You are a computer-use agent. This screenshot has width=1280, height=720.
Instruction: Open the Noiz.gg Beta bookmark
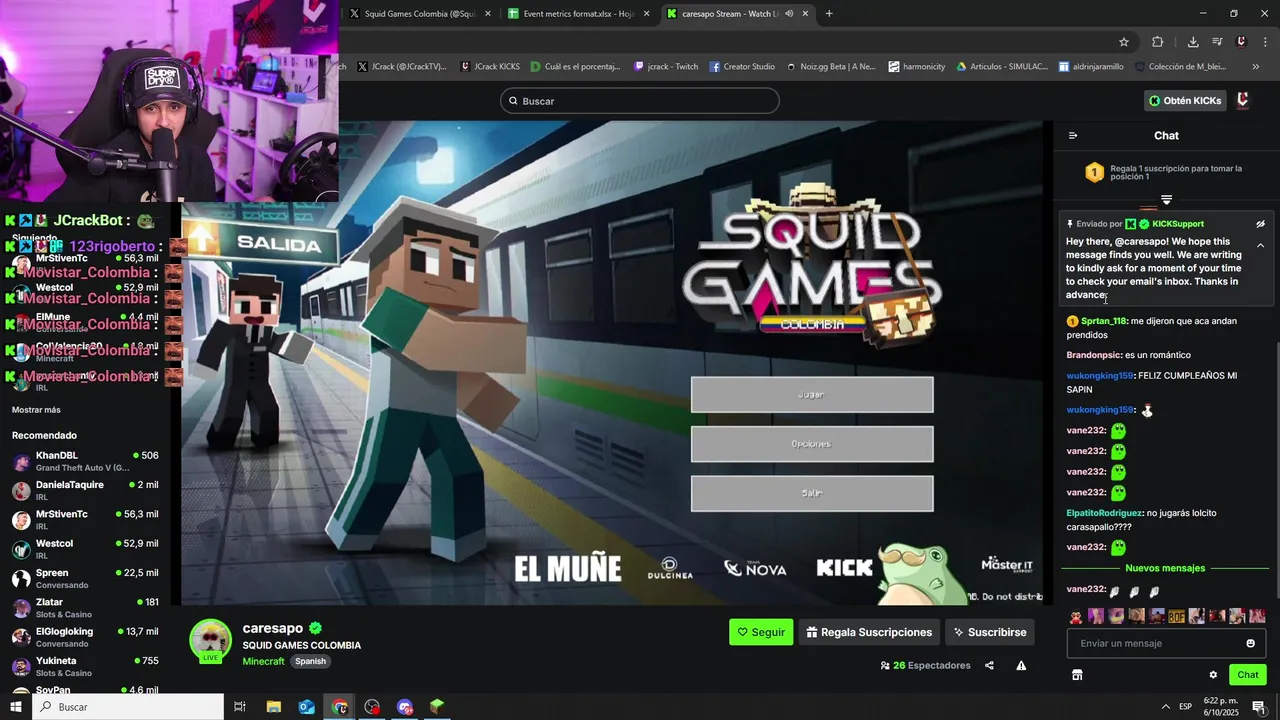pyautogui.click(x=831, y=67)
